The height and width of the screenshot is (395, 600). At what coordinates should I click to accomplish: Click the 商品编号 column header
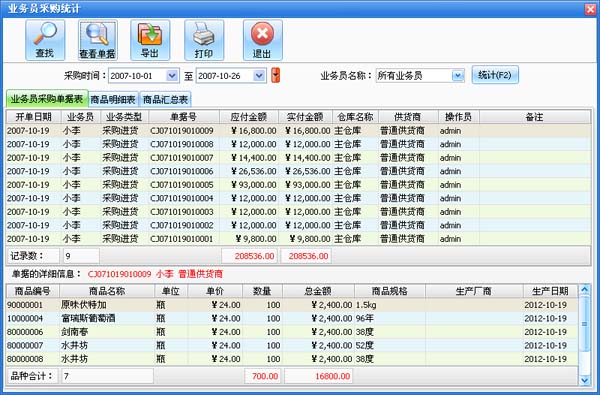33,291
